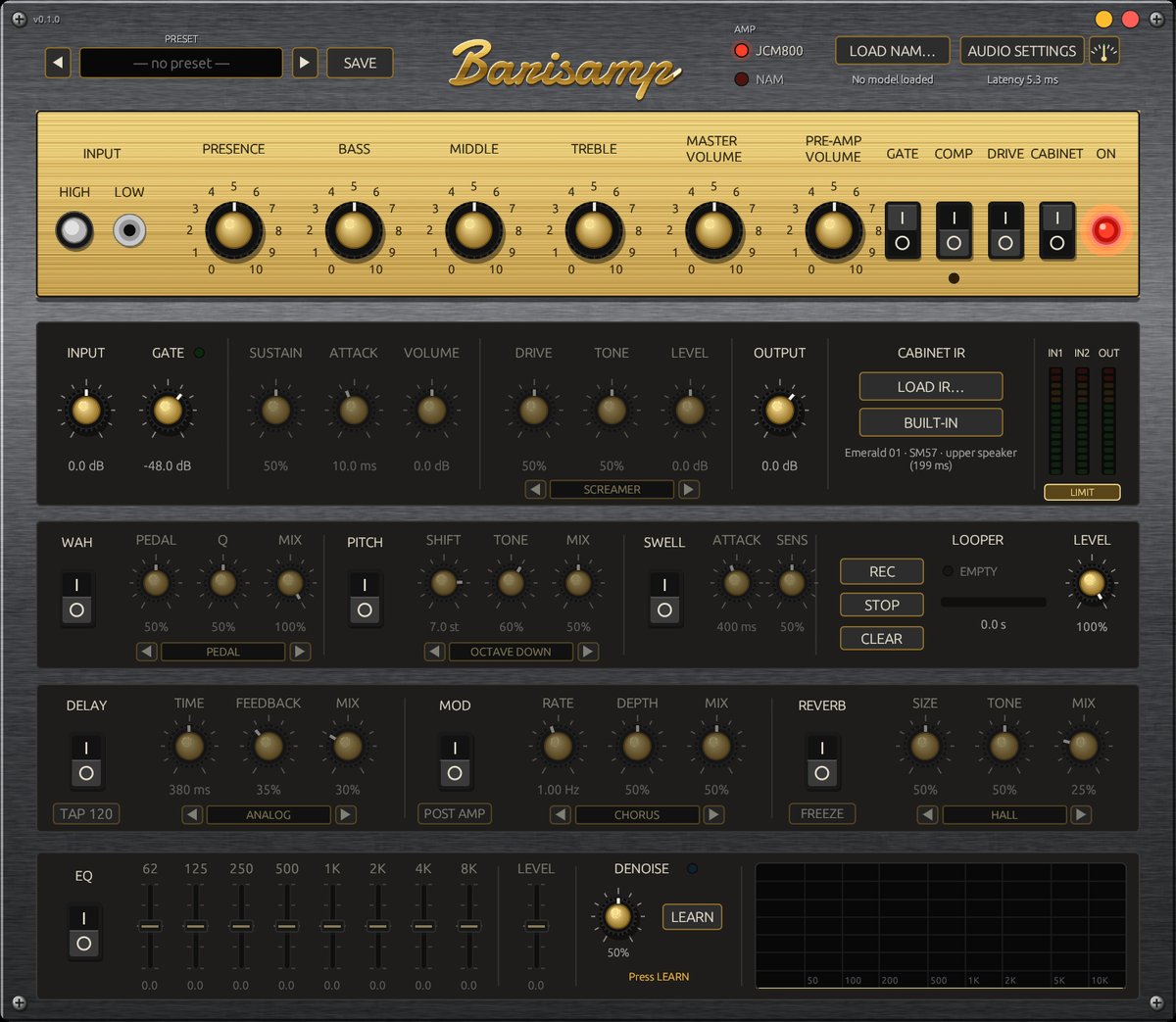1176x1022 pixels.
Task: Click the denoise LEARN button
Action: (x=692, y=917)
